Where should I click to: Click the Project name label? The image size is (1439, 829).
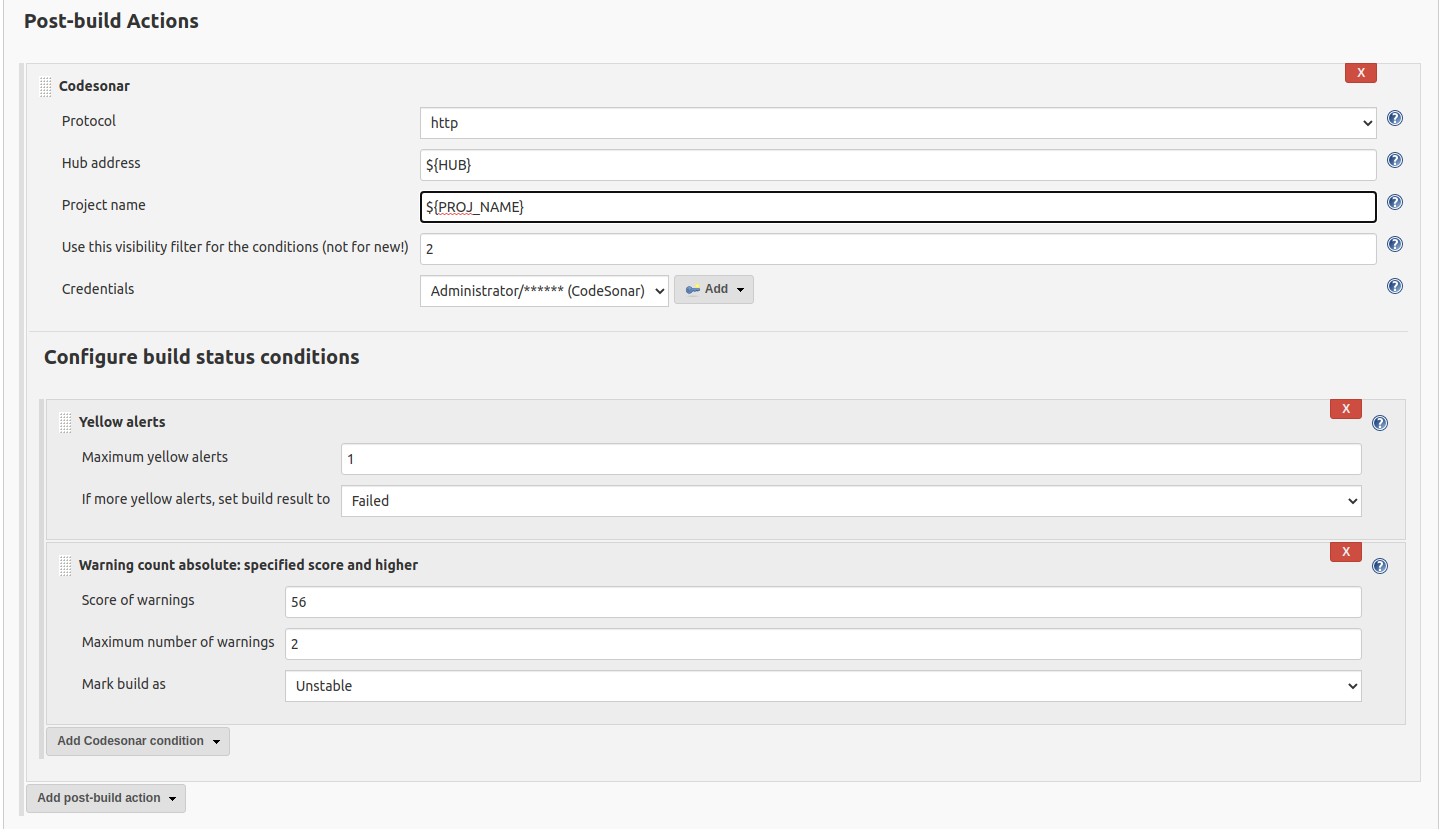pos(104,205)
